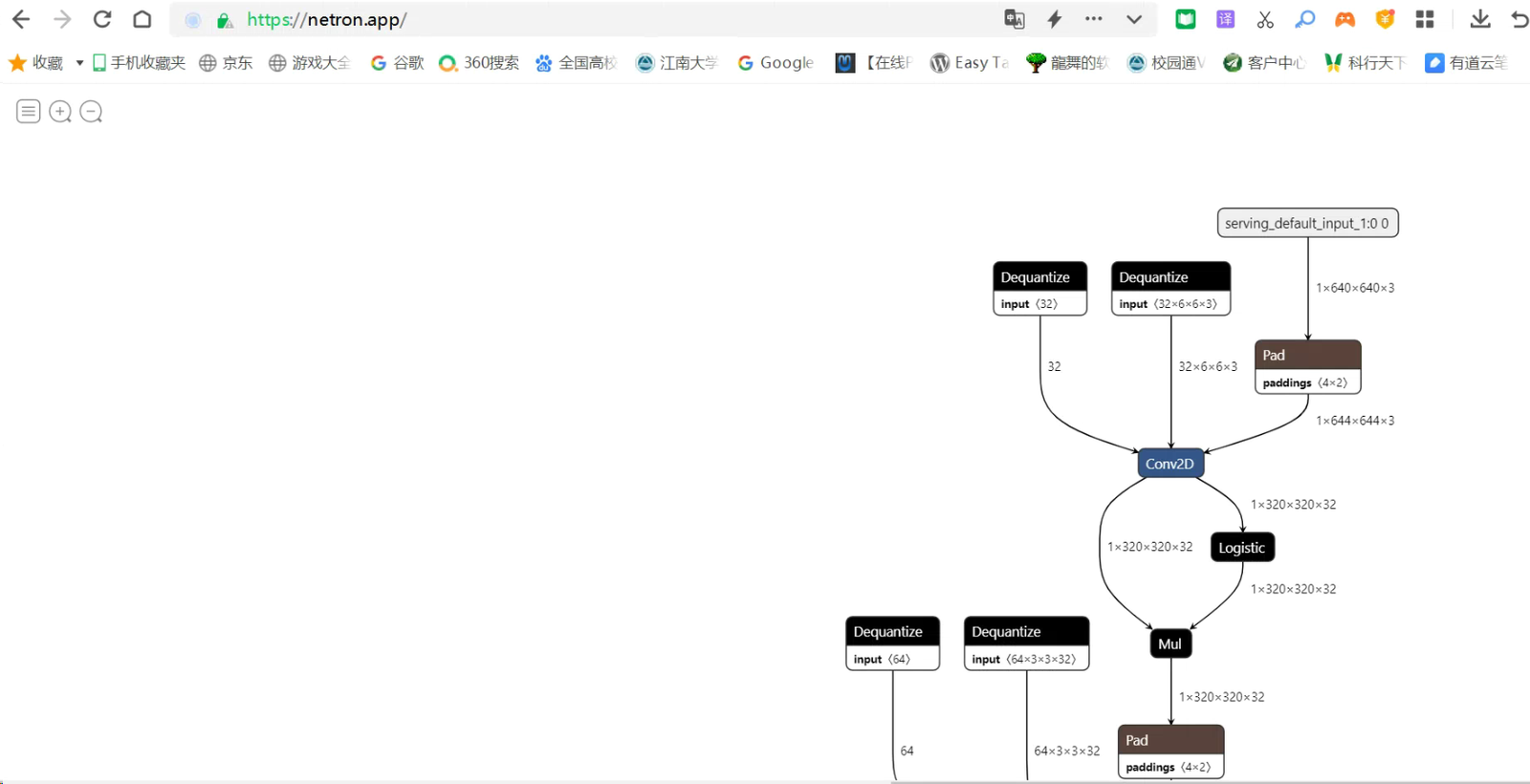Open the game controller extension

tap(1345, 19)
